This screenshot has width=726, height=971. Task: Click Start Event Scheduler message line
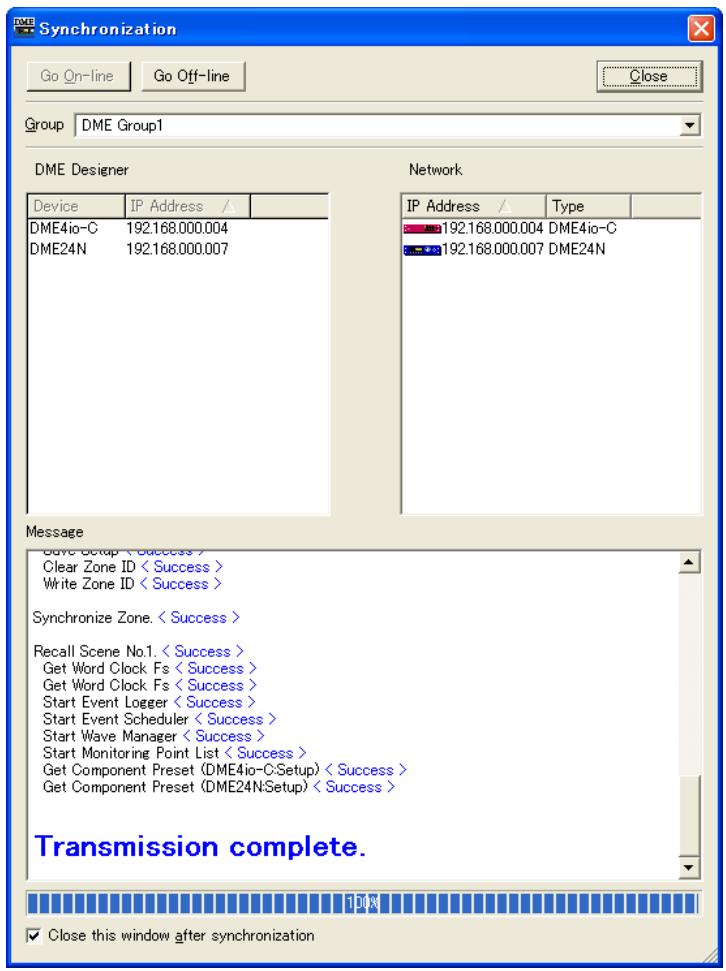pos(160,720)
